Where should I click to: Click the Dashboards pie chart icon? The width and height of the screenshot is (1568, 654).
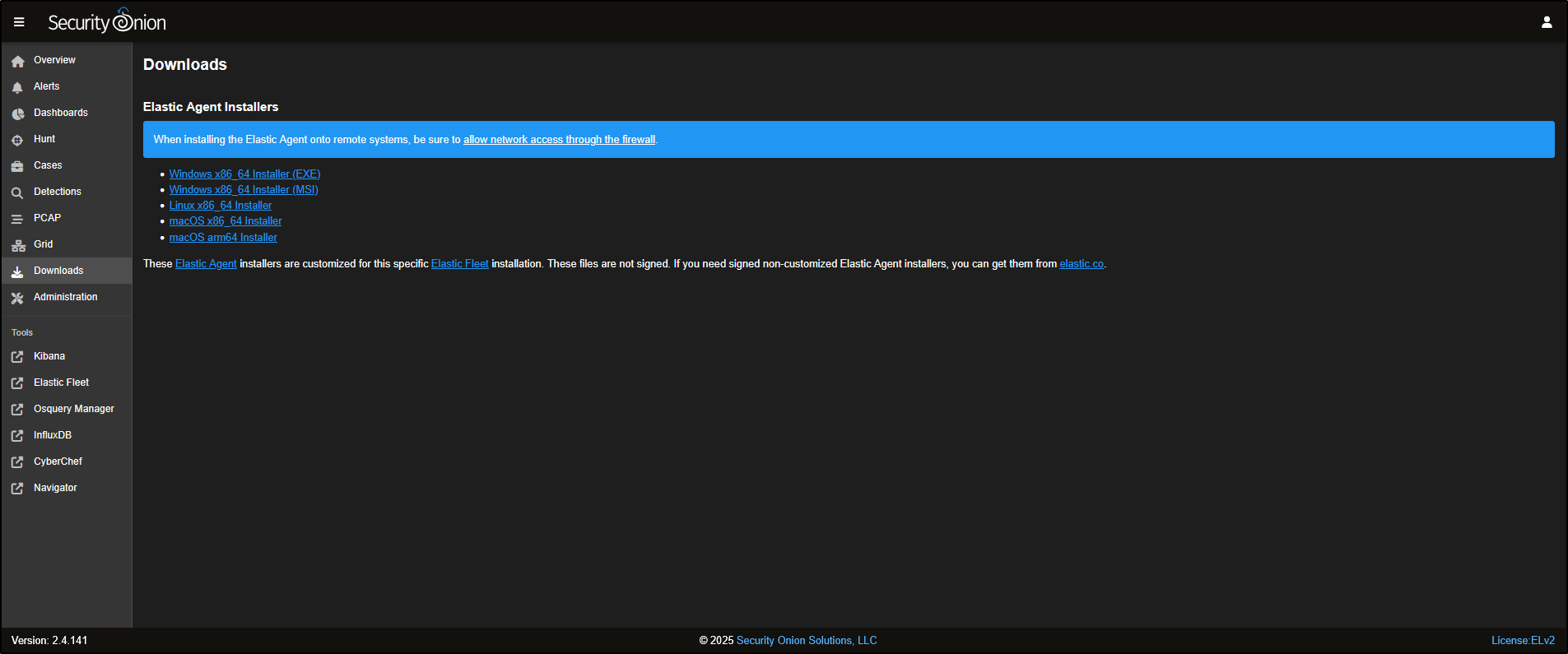point(17,114)
